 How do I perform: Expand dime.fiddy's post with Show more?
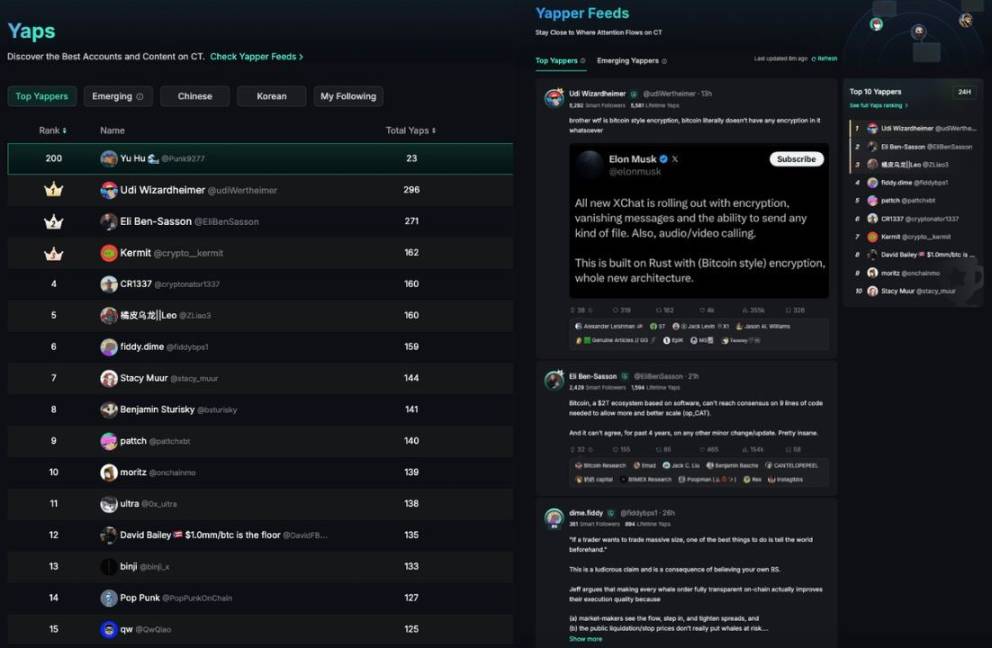(x=585, y=639)
